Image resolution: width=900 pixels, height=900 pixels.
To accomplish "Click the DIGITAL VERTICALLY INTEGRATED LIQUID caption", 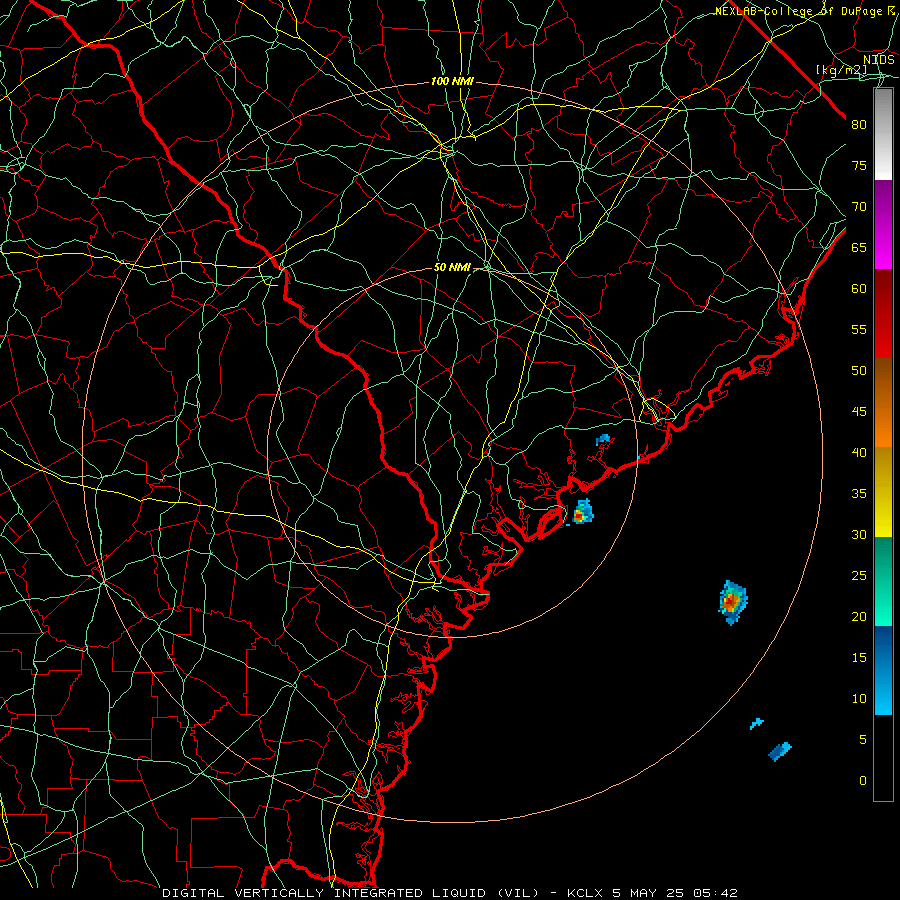I will coord(351,893).
